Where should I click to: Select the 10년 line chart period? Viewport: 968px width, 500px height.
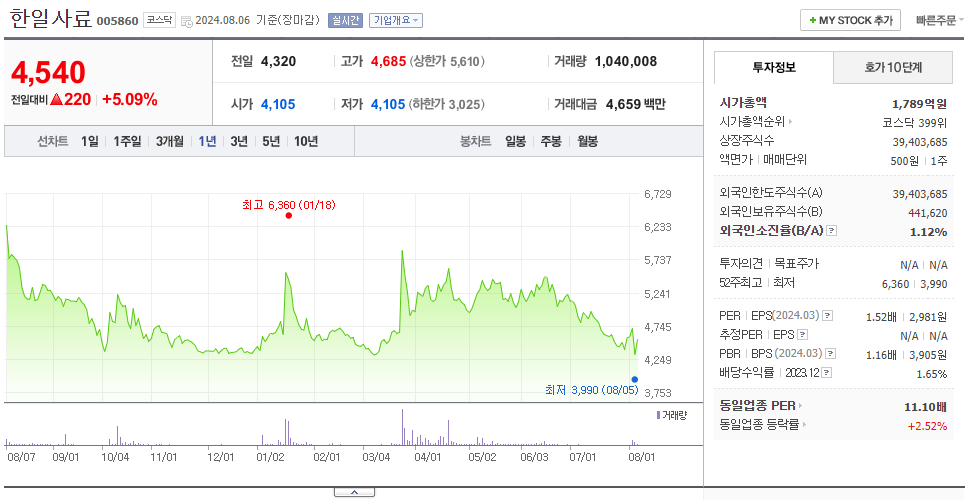click(306, 141)
